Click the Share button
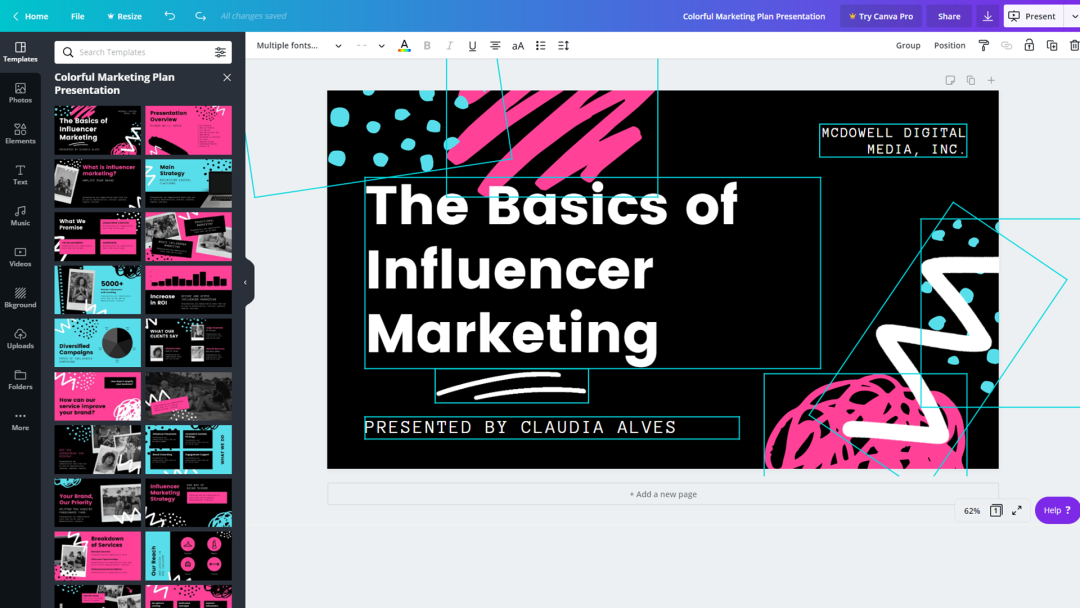1080x608 pixels. coord(948,16)
